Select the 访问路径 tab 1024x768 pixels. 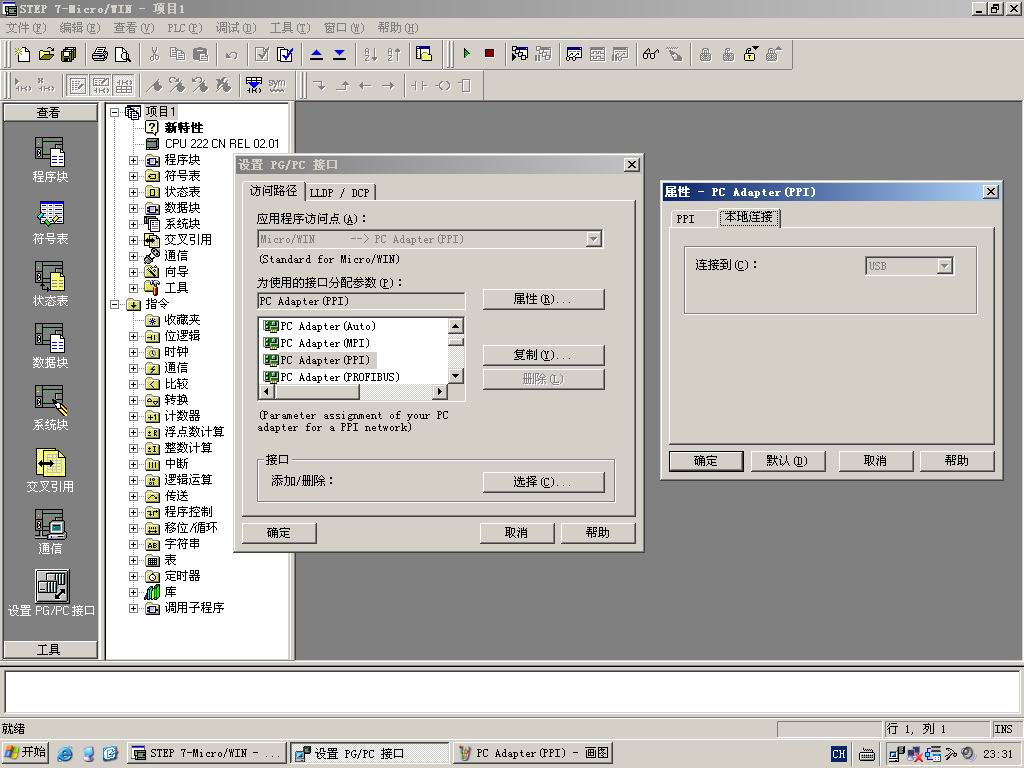(273, 190)
